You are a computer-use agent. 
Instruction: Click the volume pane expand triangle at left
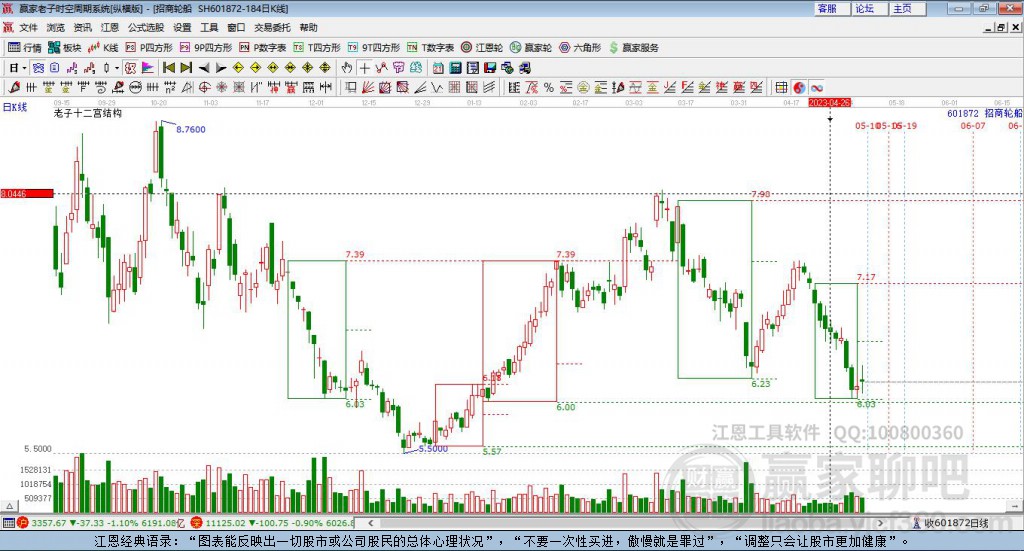(9, 506)
